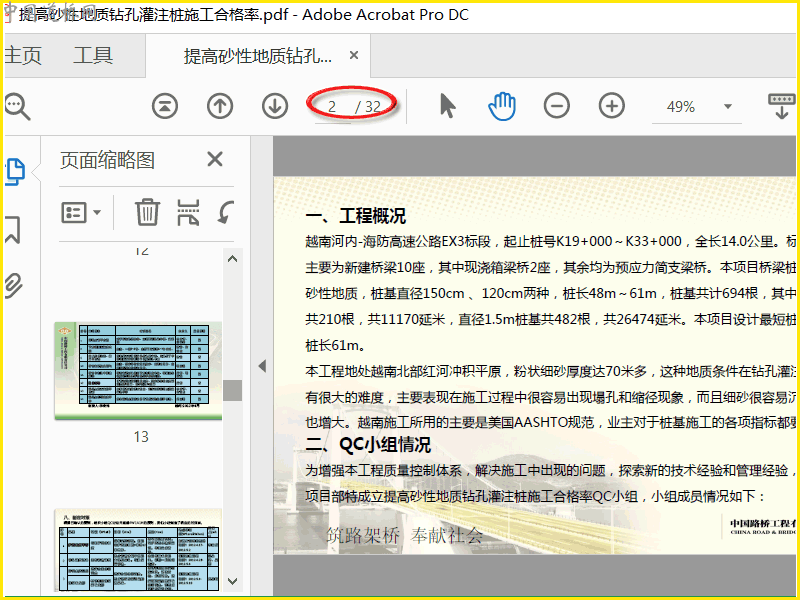Image resolution: width=800 pixels, height=600 pixels.
Task: Activate the Hand pan tool
Action: [x=502, y=106]
